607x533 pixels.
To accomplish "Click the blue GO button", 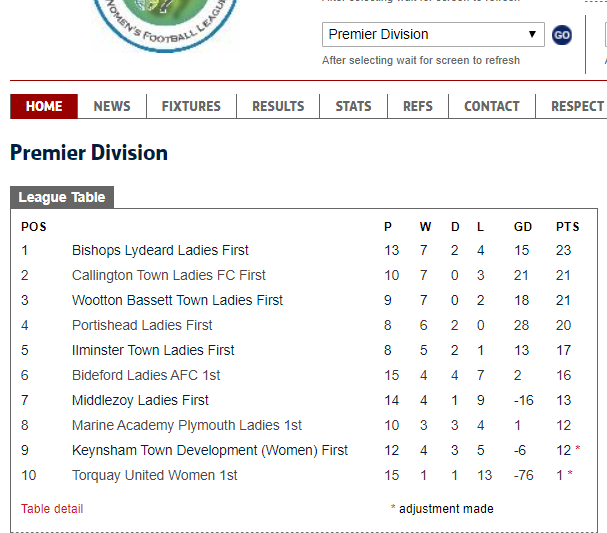I will [x=562, y=35].
